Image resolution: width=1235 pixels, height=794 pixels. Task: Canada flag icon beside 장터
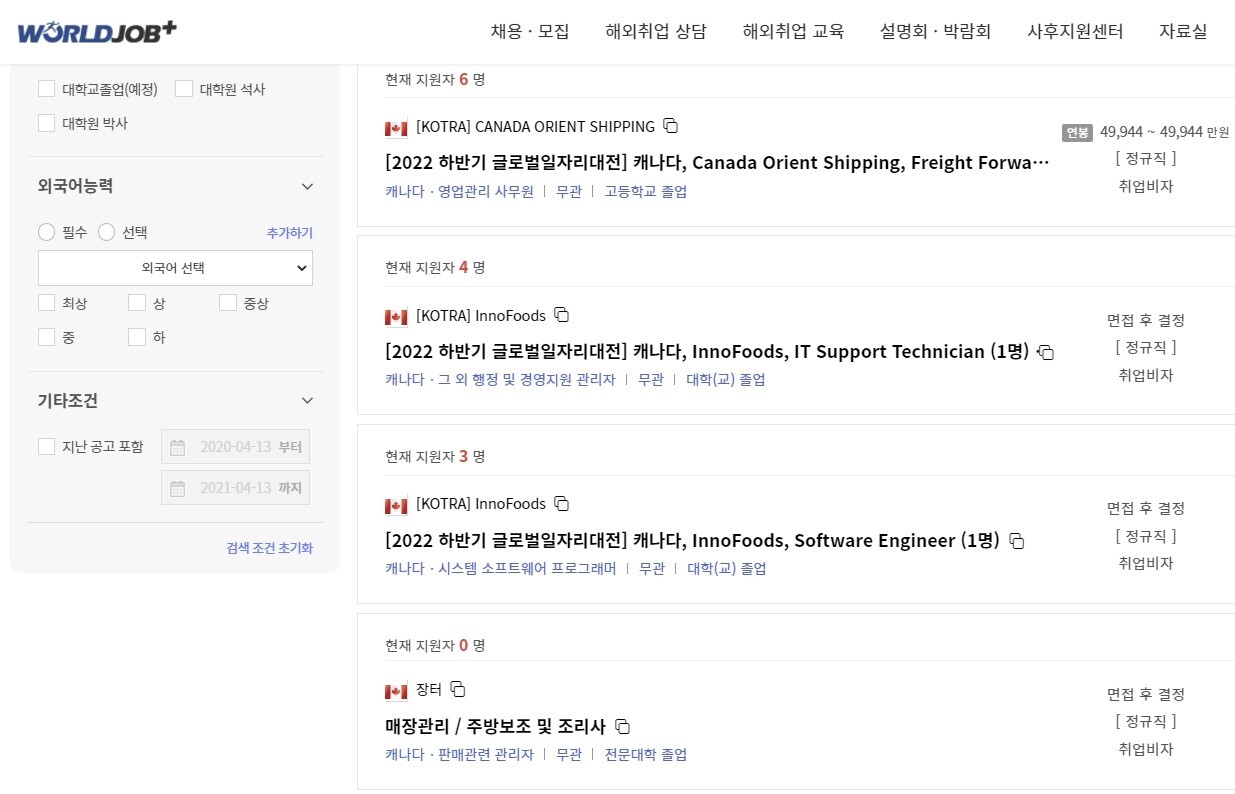pos(396,691)
